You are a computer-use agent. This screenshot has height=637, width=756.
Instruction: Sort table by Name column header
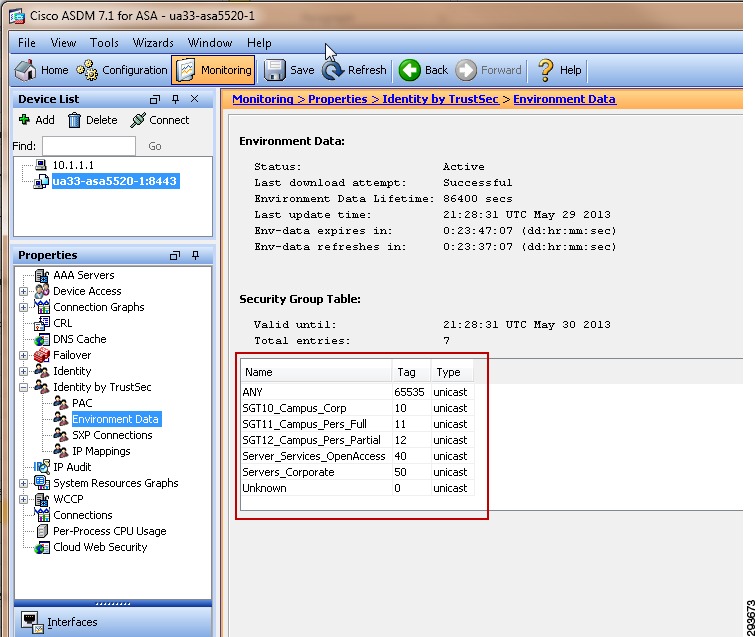pyautogui.click(x=316, y=372)
